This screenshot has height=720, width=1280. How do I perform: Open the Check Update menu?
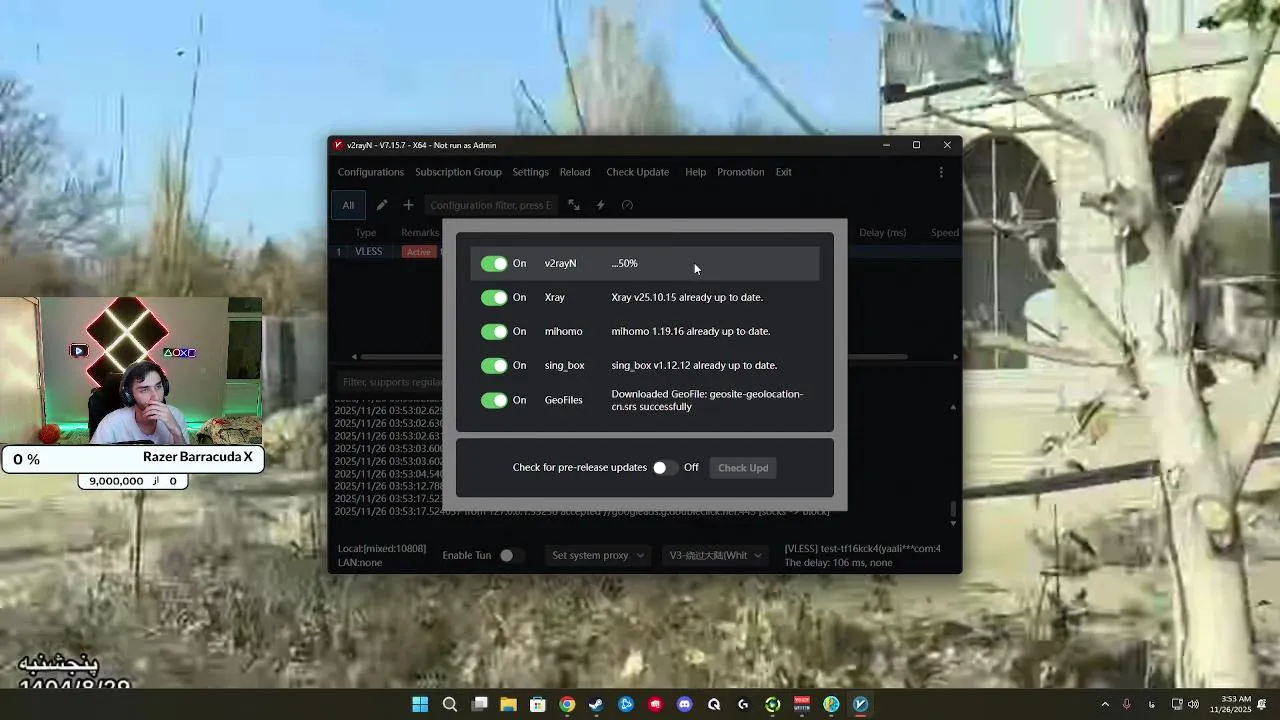coord(637,172)
